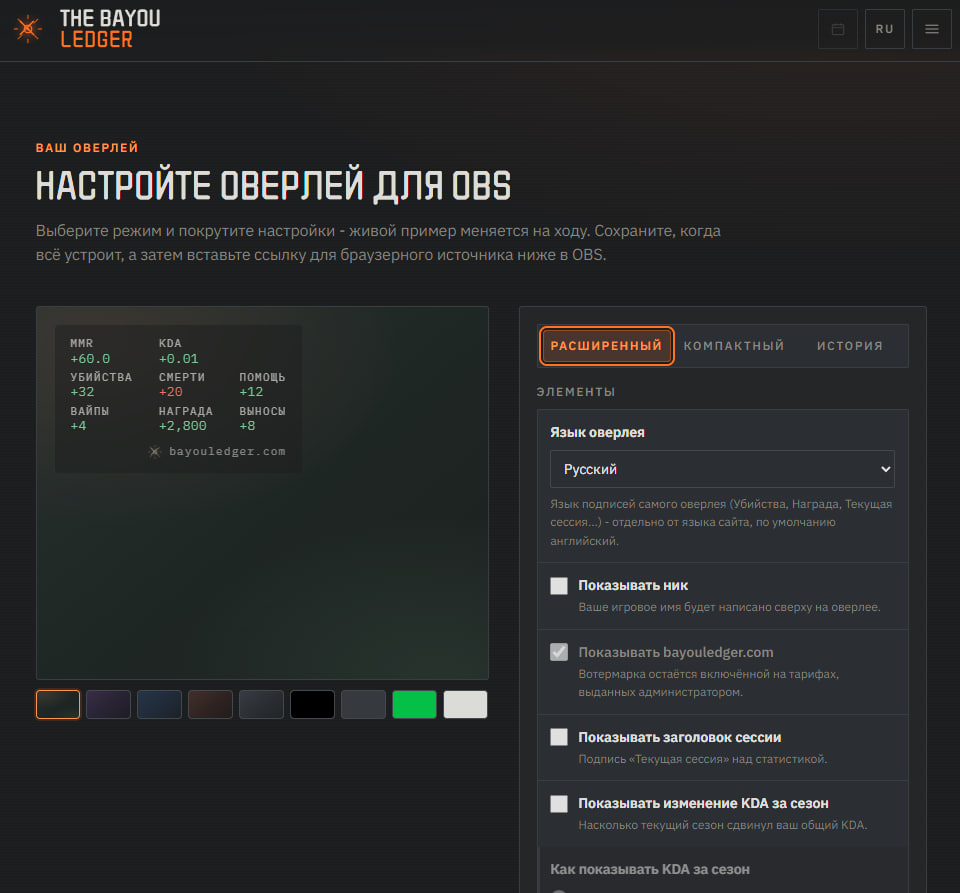The height and width of the screenshot is (893, 960).
Task: Open the calendar icon button in header
Action: pyautogui.click(x=838, y=29)
